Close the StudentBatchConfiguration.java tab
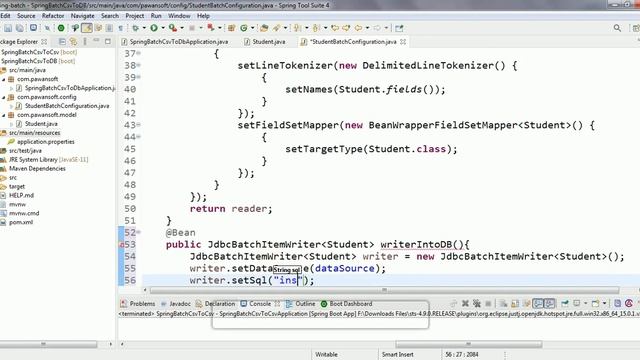640x360 pixels. click(403, 42)
